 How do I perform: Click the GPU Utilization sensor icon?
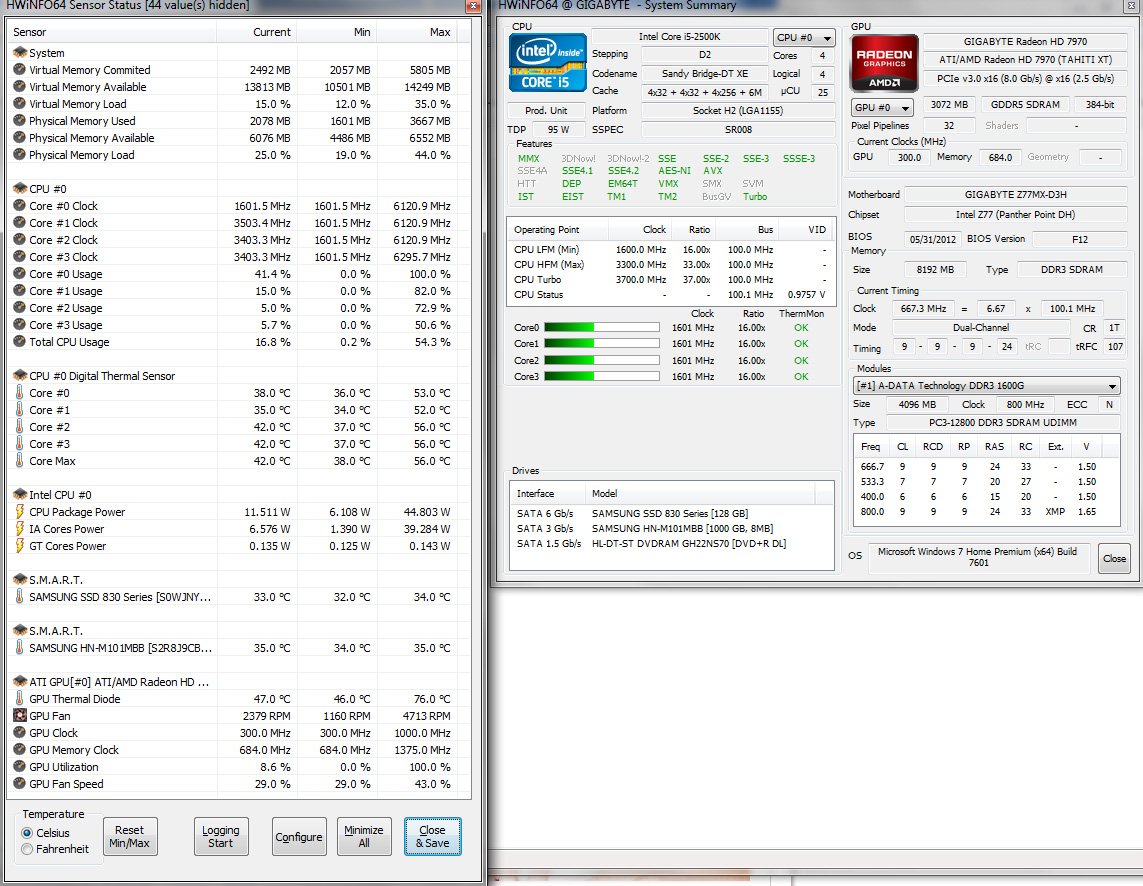click(20, 766)
